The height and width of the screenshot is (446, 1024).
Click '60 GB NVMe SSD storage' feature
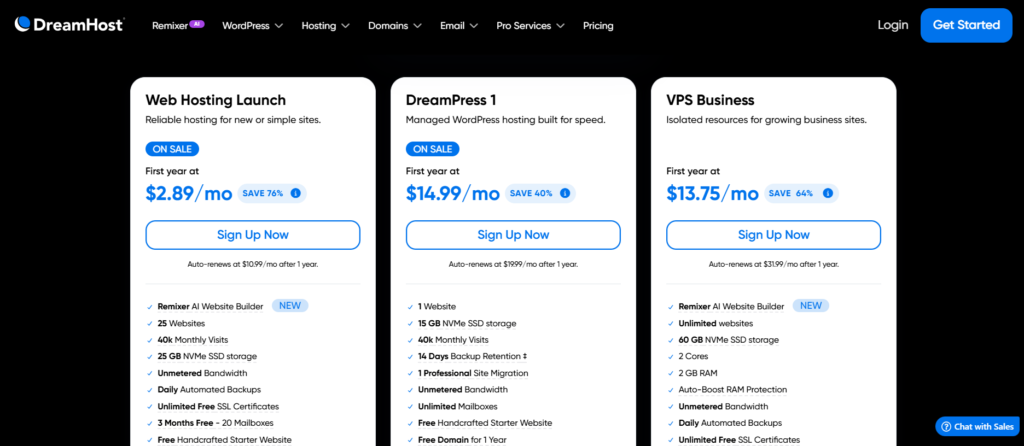(729, 340)
